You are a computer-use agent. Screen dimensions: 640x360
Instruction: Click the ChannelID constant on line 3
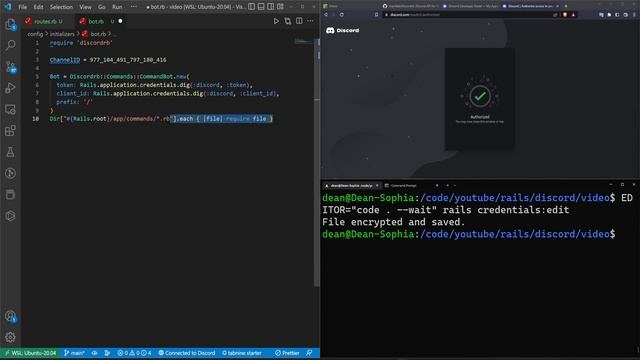tap(65, 60)
